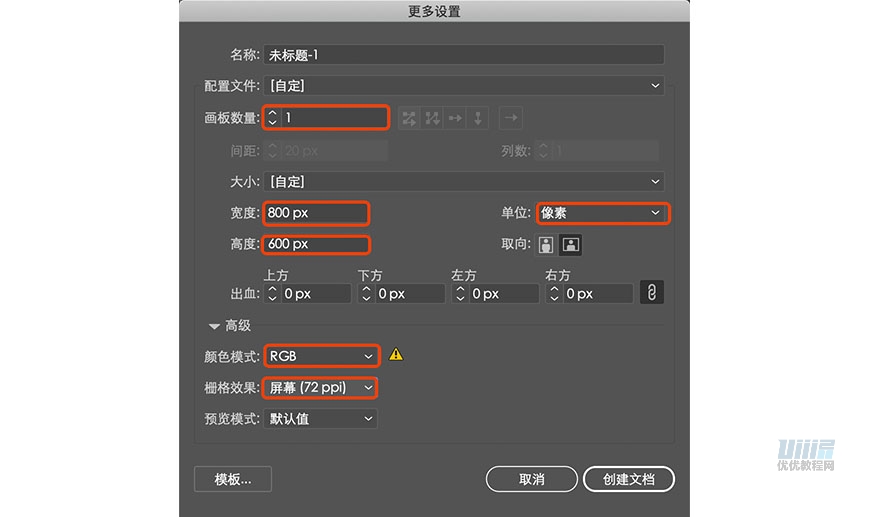Select landscape orientation icon
This screenshot has width=870, height=517.
click(570, 245)
